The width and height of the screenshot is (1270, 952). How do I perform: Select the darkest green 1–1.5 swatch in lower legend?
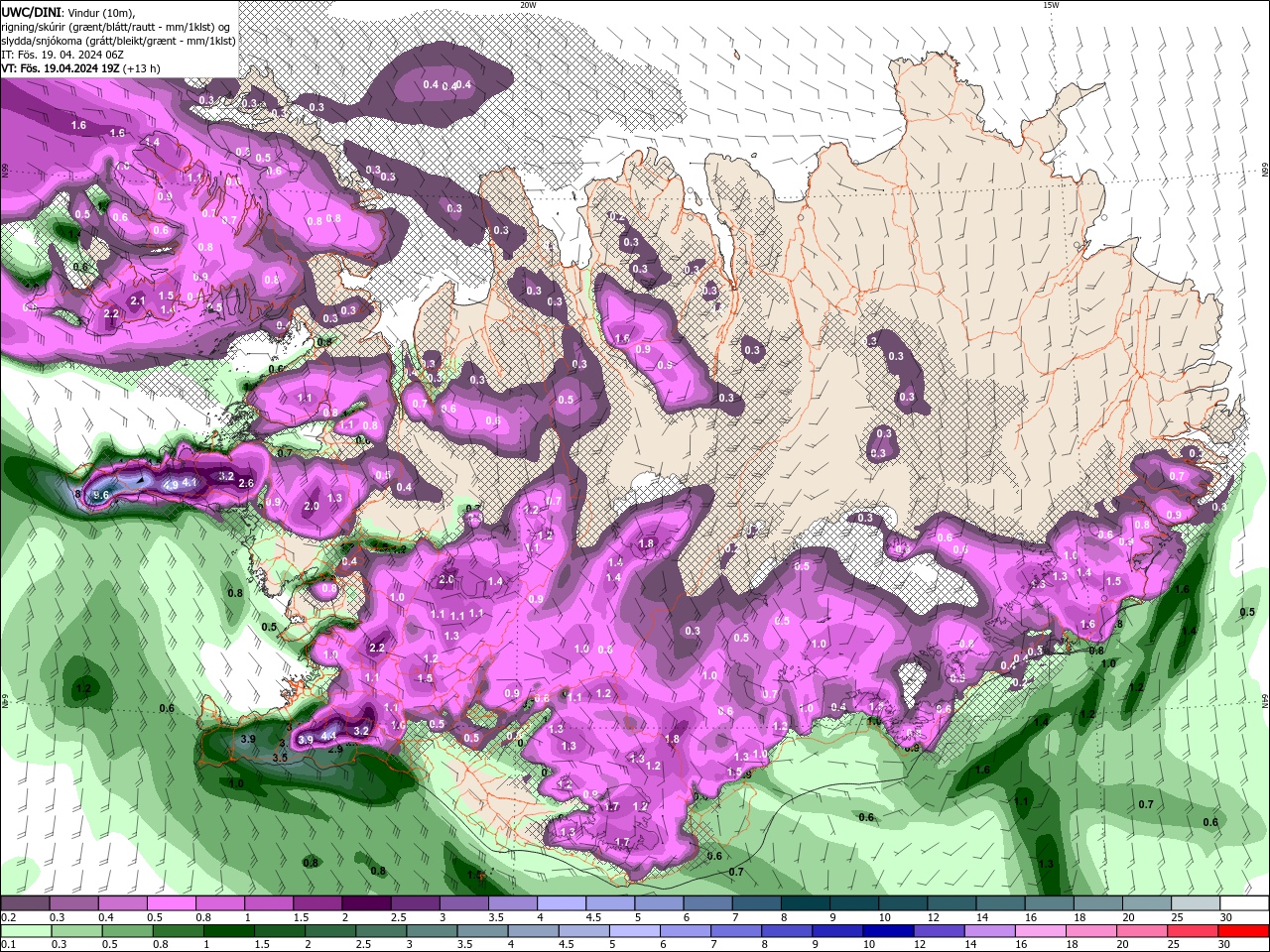[x=229, y=930]
